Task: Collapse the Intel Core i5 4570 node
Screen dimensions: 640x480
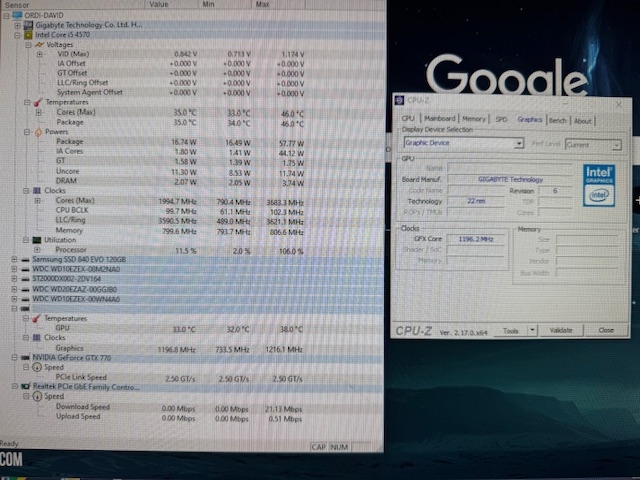Action: coord(17,35)
